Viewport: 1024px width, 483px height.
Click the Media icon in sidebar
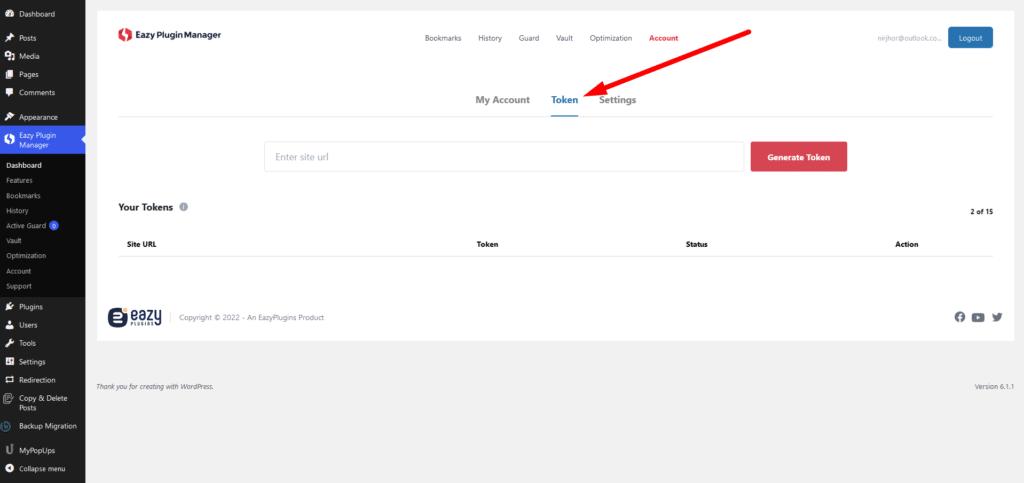pyautogui.click(x=9, y=56)
